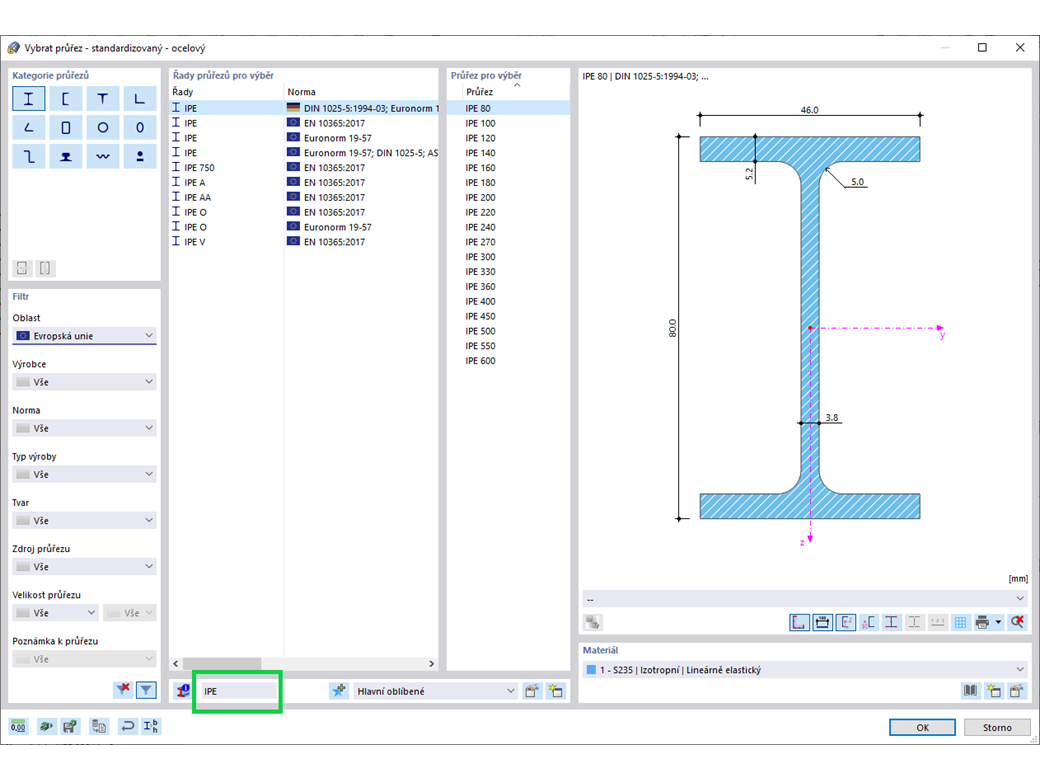Click the OK button
This screenshot has width=1040, height=780.
[x=922, y=727]
